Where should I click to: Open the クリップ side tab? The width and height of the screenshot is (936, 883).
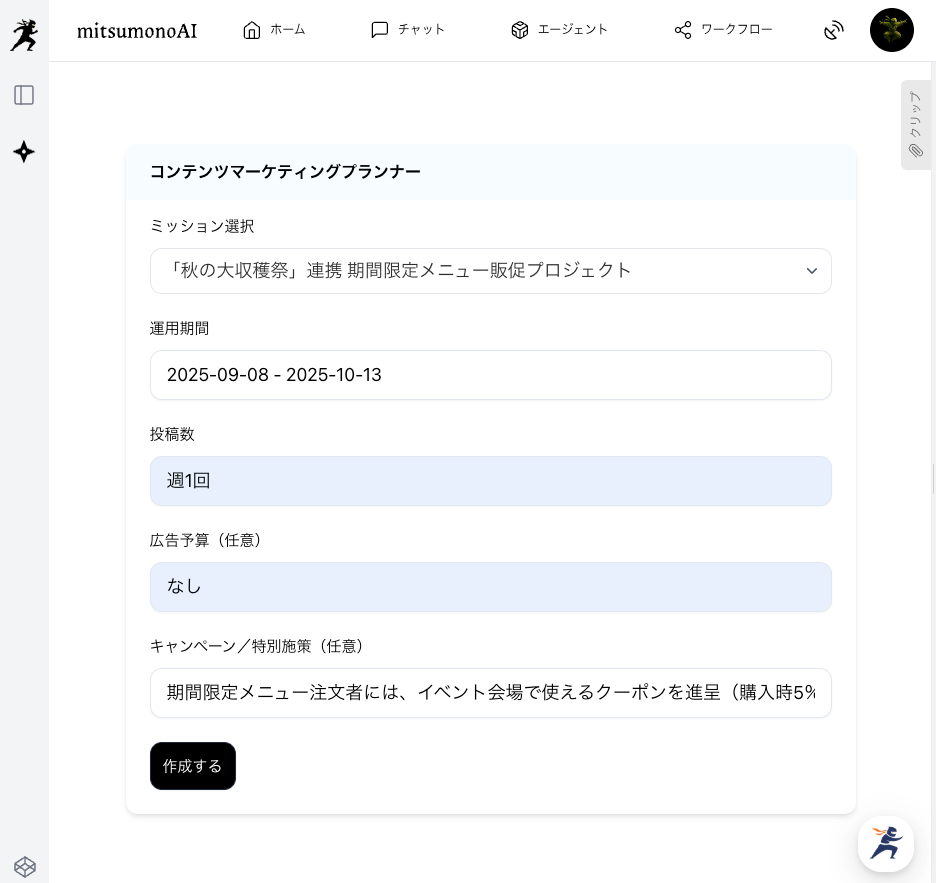coord(915,125)
